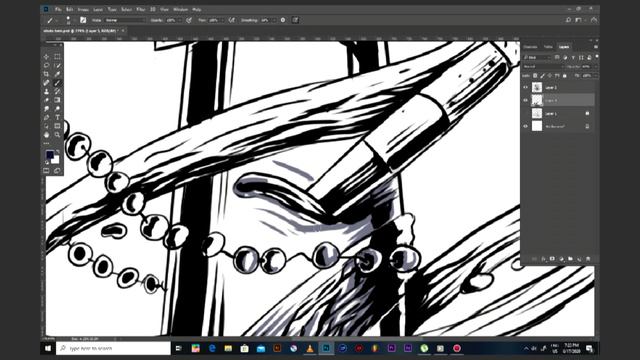Image resolution: width=640 pixels, height=360 pixels.
Task: Select the History Brush tool
Action: click(x=57, y=91)
